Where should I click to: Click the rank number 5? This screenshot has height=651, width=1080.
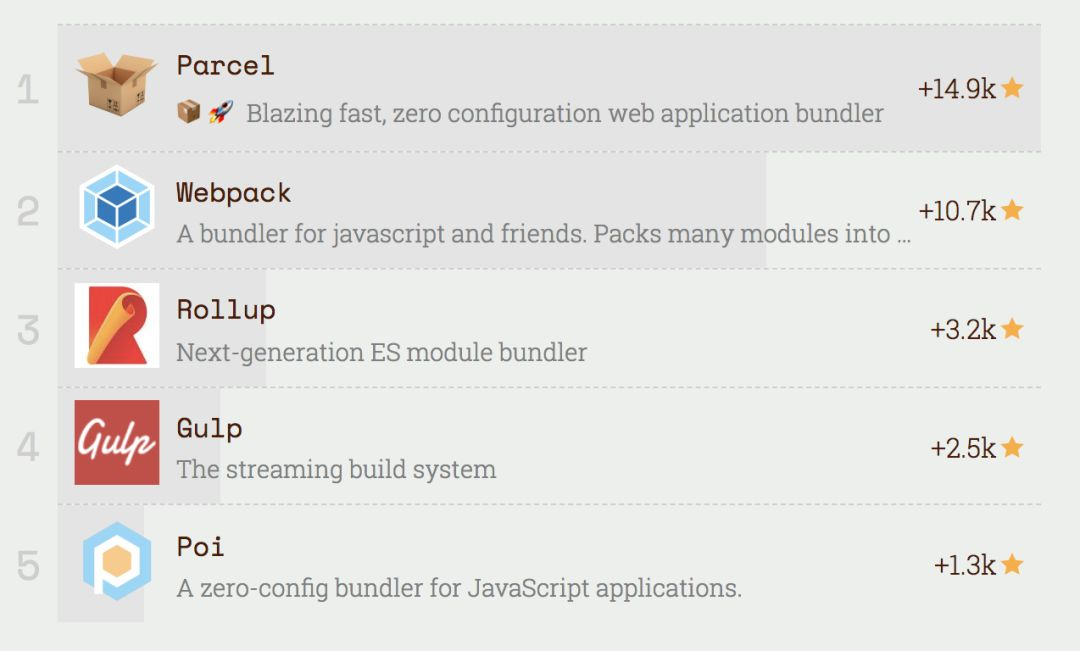tap(28, 566)
